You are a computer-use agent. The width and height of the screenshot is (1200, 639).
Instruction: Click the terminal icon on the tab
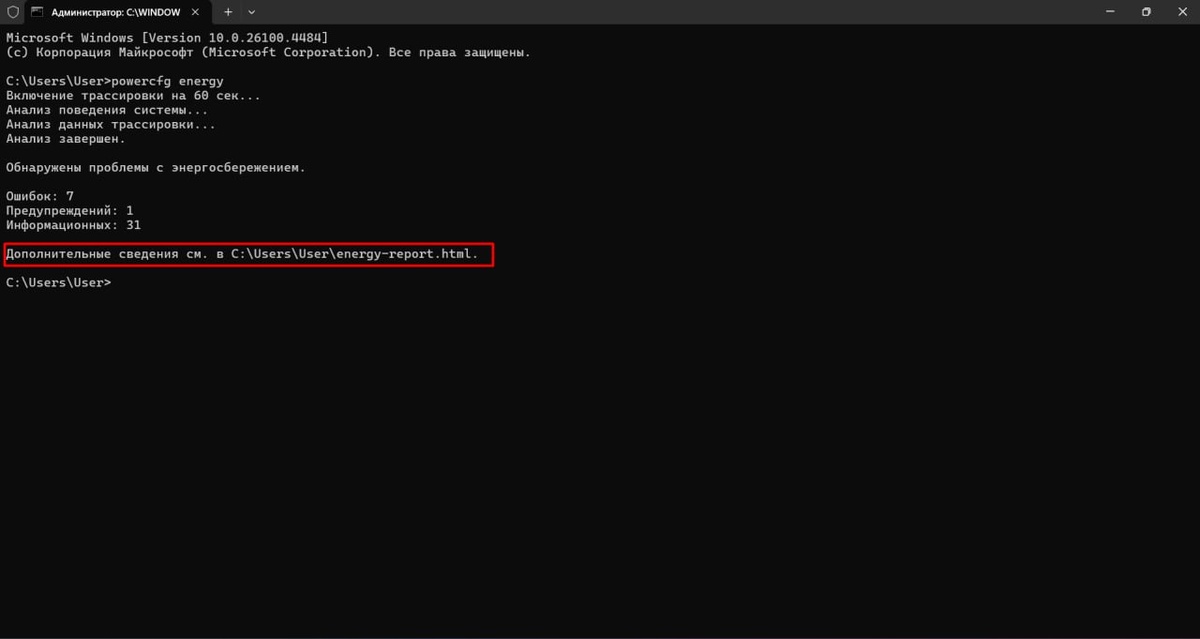pyautogui.click(x=37, y=12)
